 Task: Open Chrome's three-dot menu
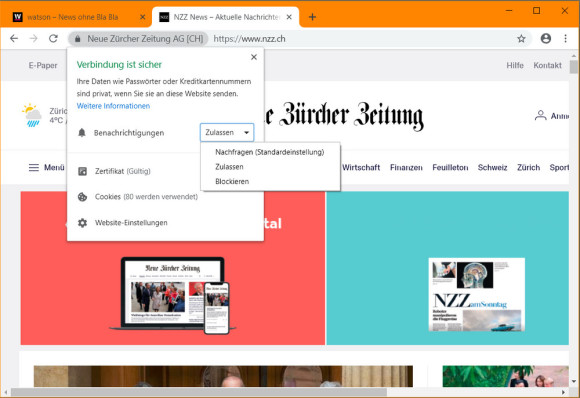(565, 38)
